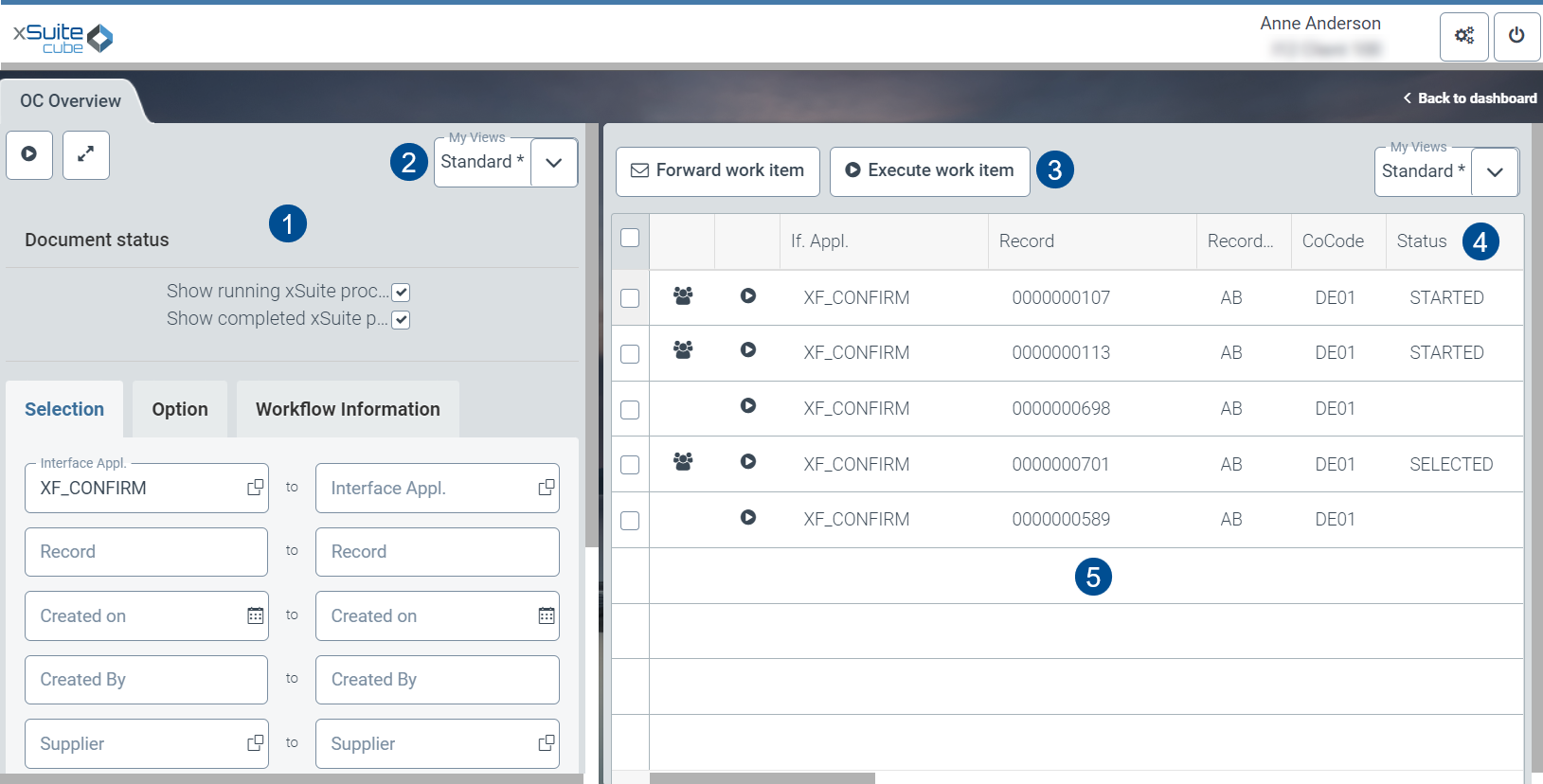Image resolution: width=1543 pixels, height=784 pixels.
Task: Execute play icon for record 0000000698
Action: click(748, 406)
